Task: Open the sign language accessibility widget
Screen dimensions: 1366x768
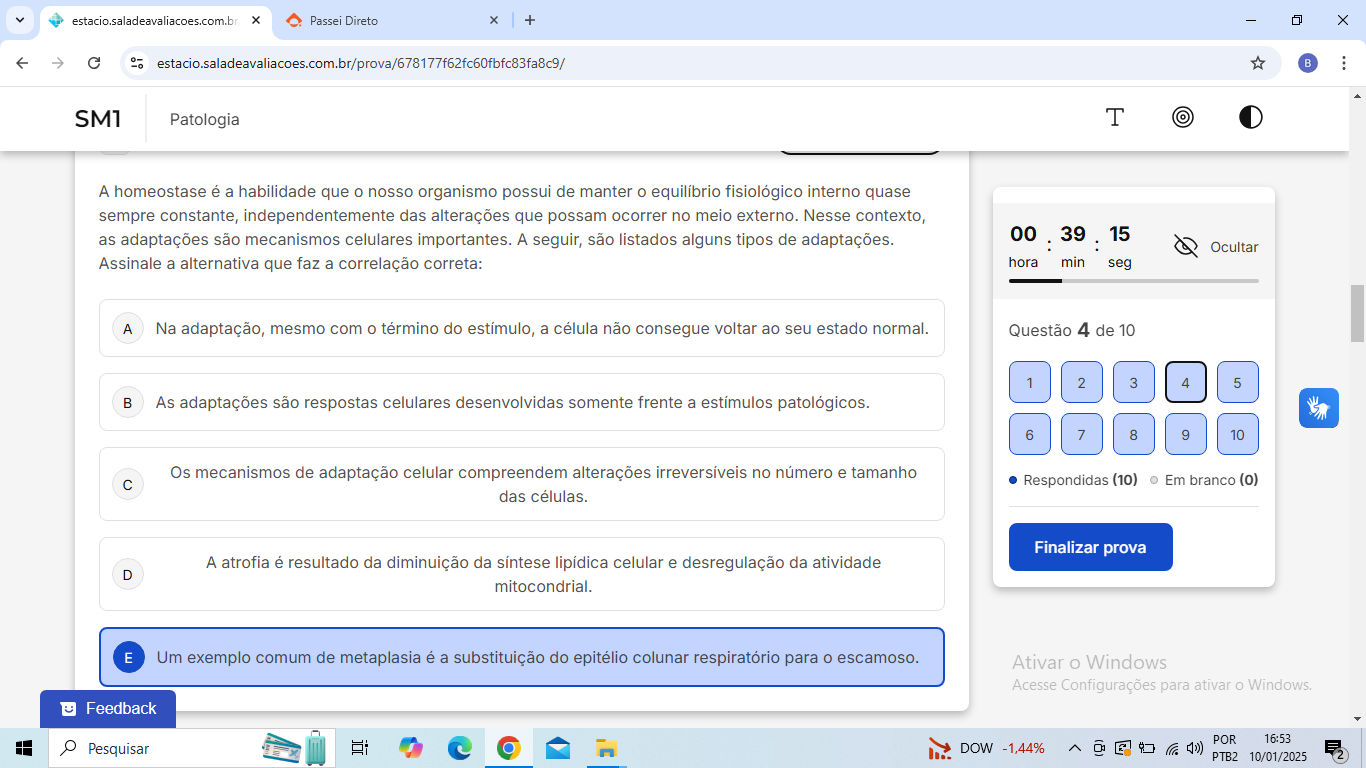Action: pos(1319,408)
